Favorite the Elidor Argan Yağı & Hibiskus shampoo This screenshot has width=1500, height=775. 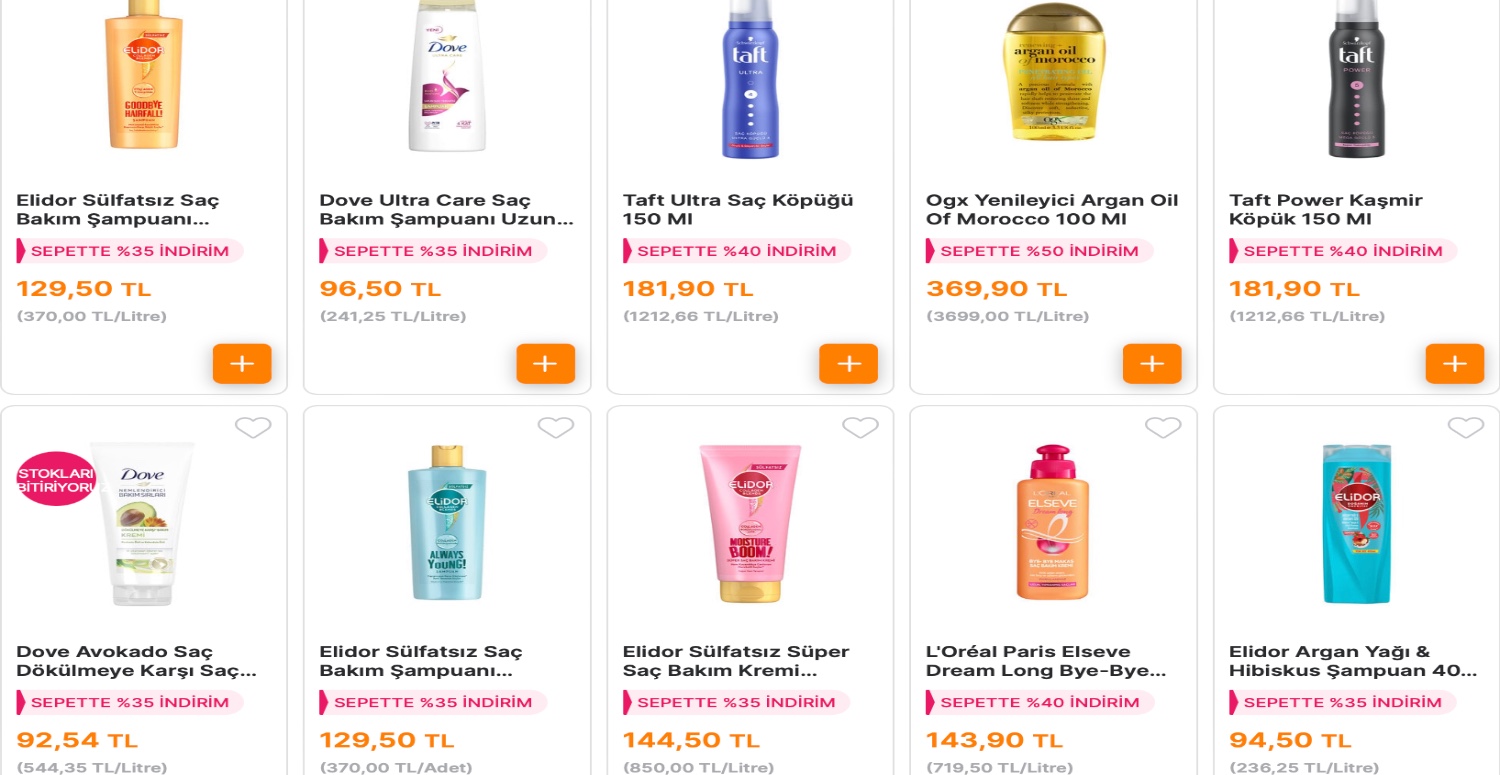point(1466,428)
